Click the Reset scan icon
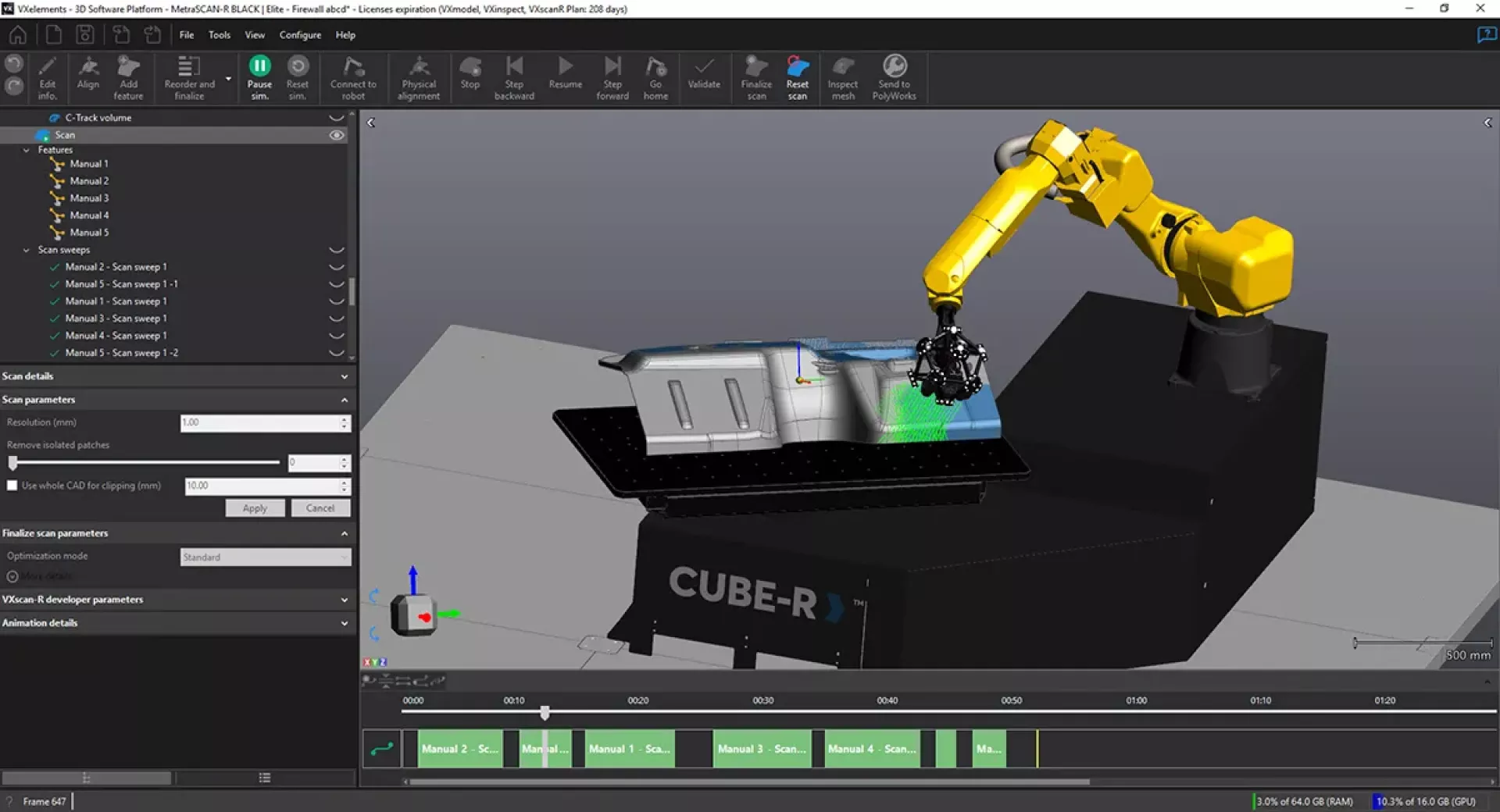Viewport: 1500px width, 812px height. click(x=797, y=67)
